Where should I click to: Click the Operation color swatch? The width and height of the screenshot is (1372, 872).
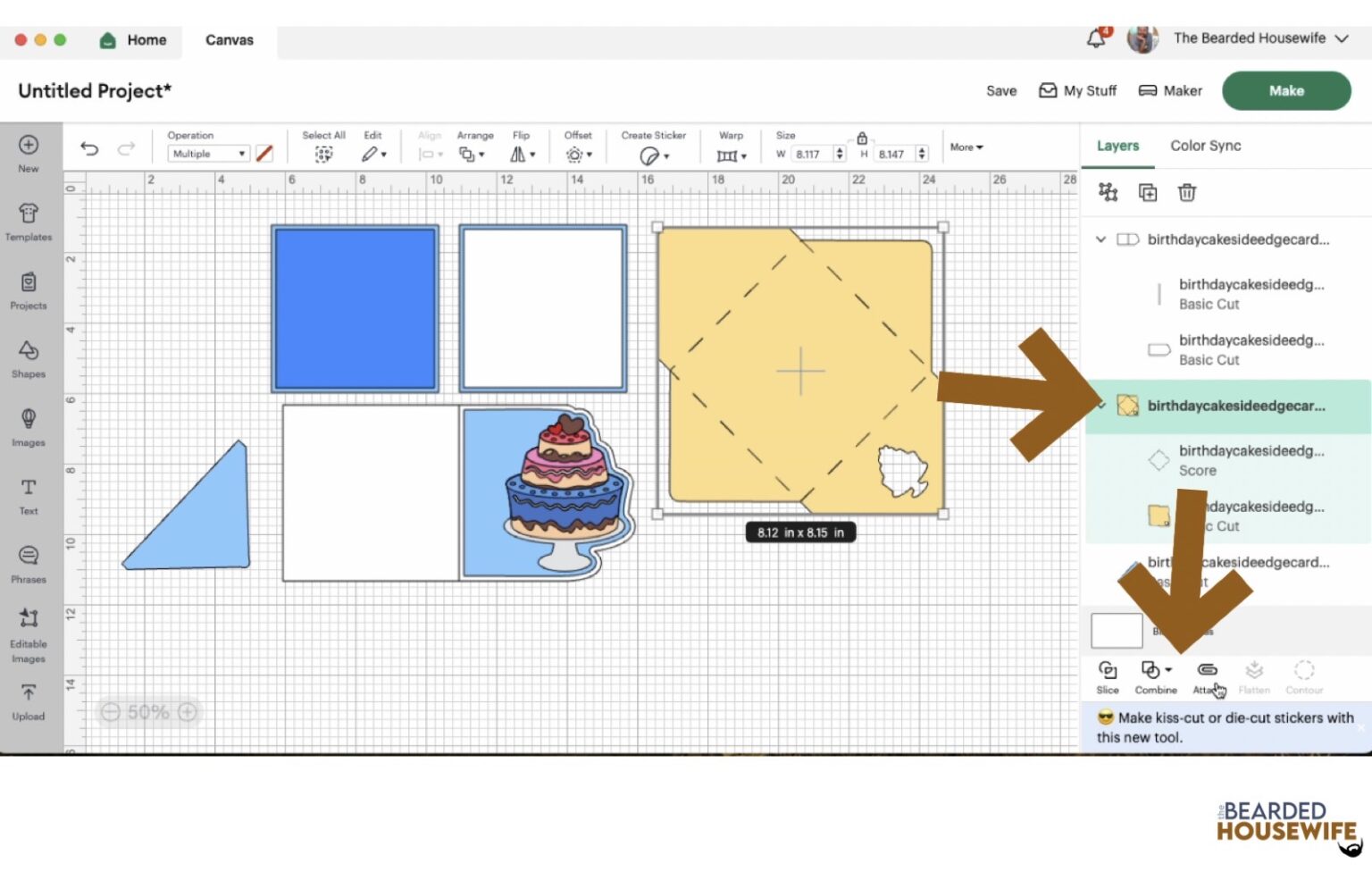[264, 154]
